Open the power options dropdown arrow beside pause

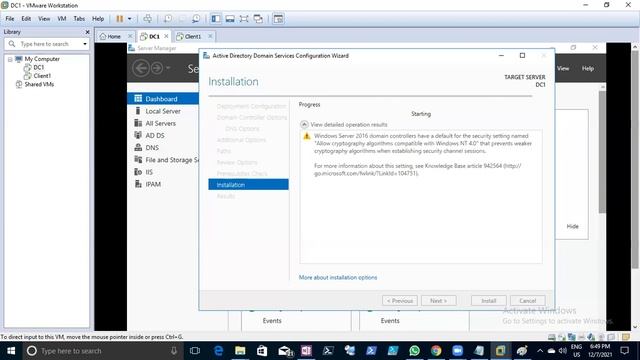click(129, 19)
